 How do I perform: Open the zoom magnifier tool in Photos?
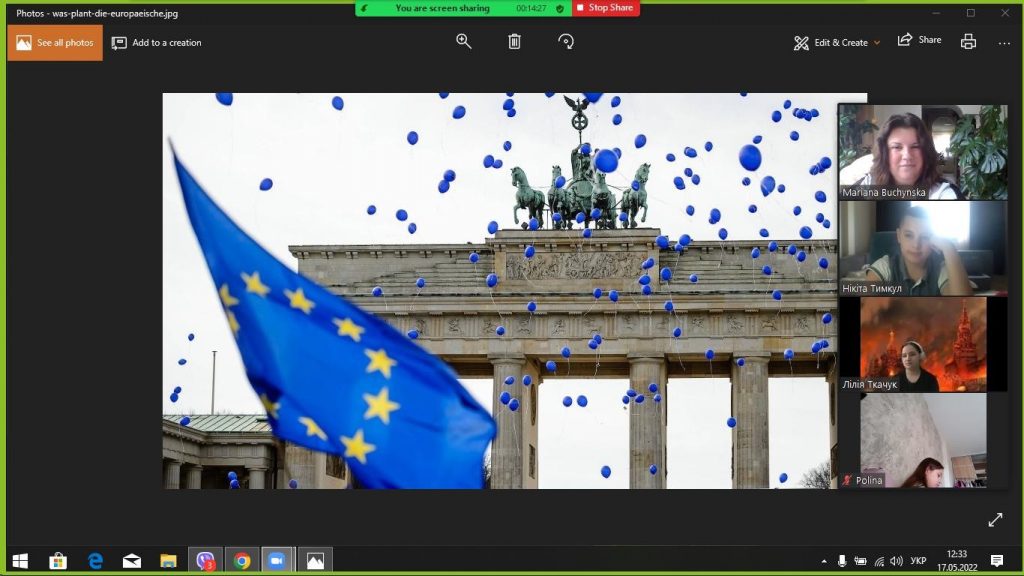[x=464, y=42]
